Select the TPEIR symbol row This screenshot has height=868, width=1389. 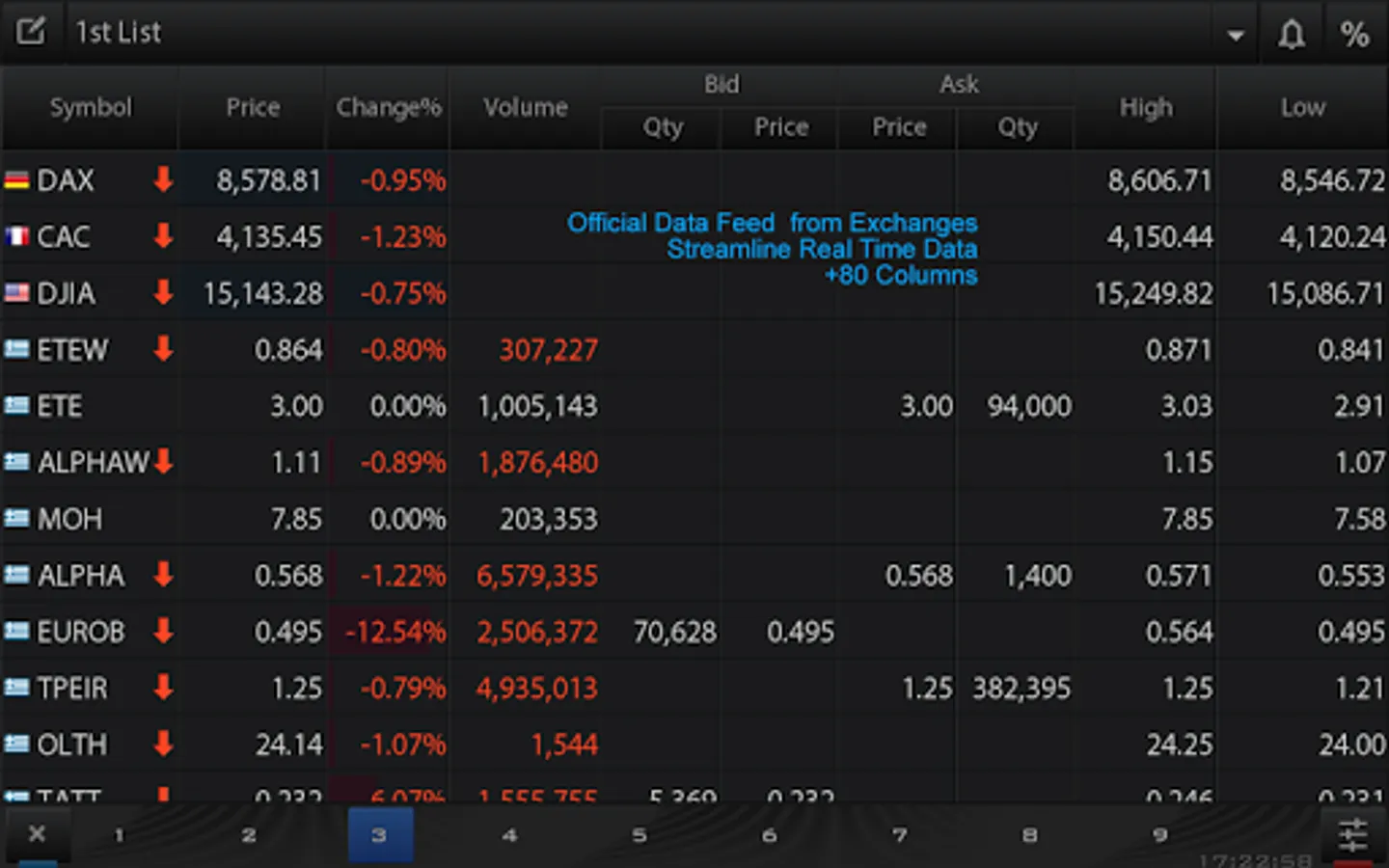point(694,689)
